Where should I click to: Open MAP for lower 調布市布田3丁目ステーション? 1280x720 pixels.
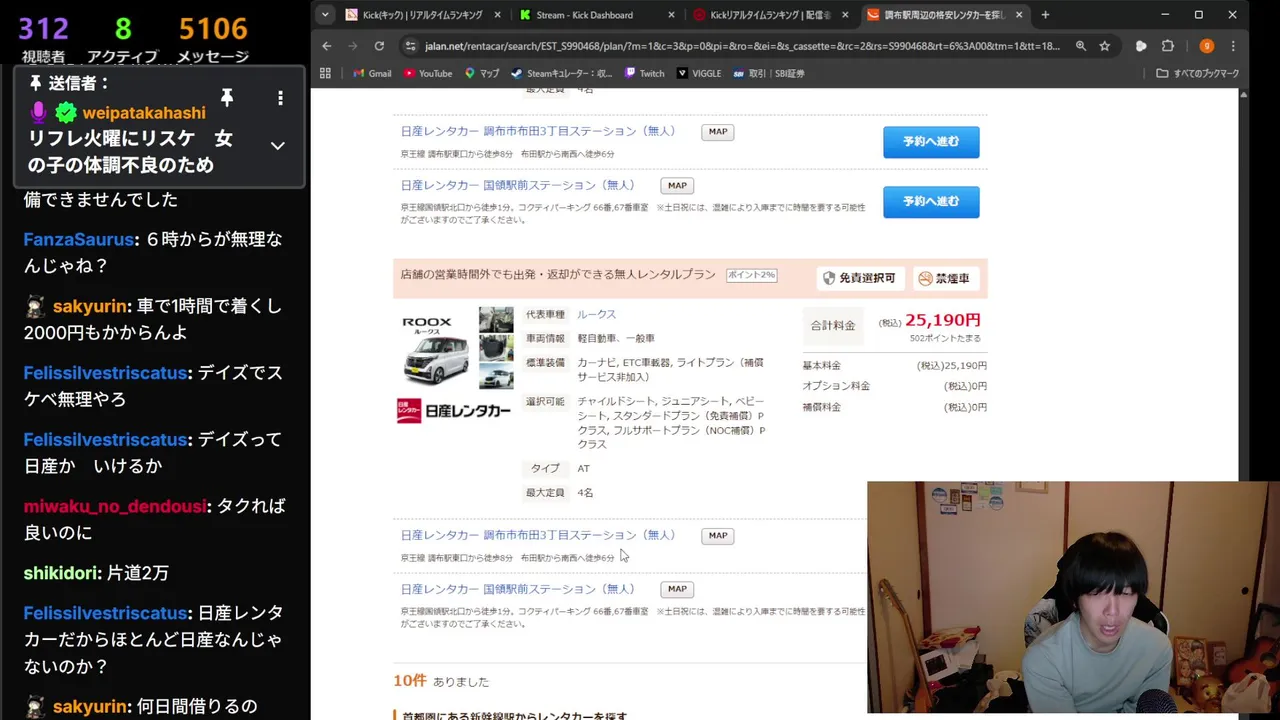[x=718, y=535]
